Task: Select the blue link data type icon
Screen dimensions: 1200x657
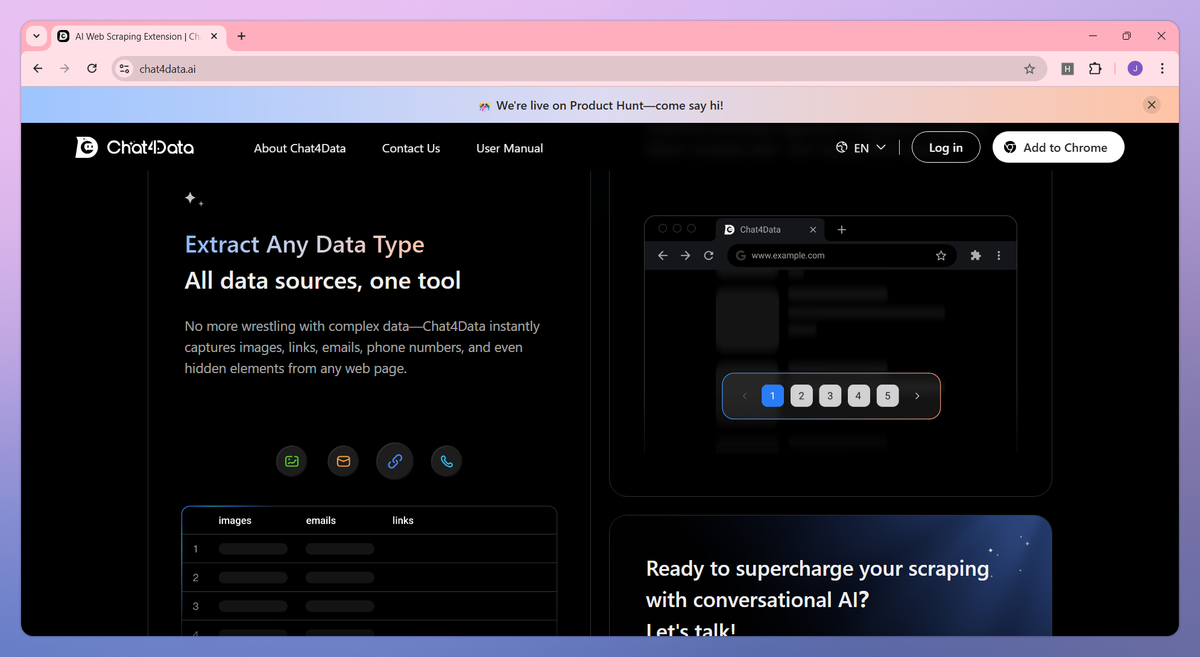Action: (x=395, y=461)
